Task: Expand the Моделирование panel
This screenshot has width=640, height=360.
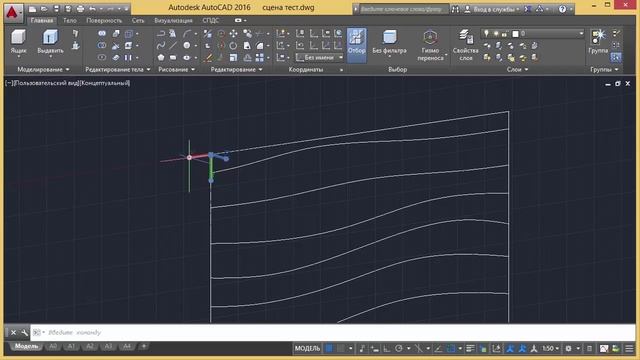Action: pyautogui.click(x=43, y=69)
